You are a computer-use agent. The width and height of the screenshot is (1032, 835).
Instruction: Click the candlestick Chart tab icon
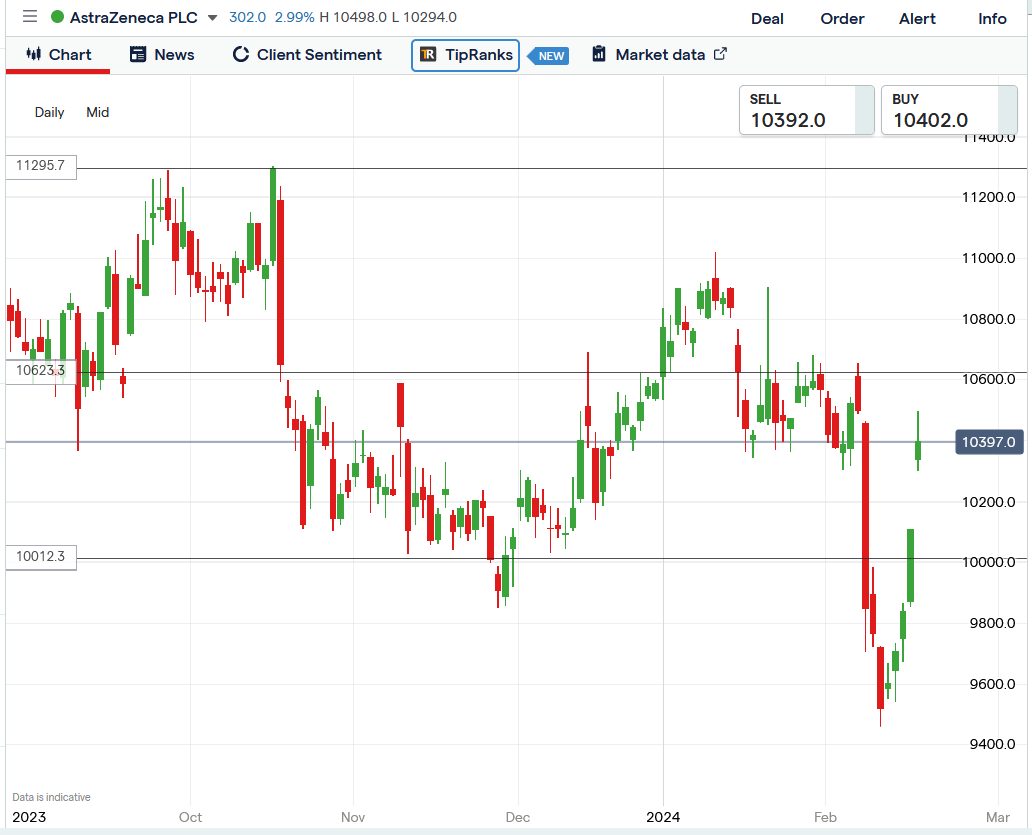(x=34, y=54)
